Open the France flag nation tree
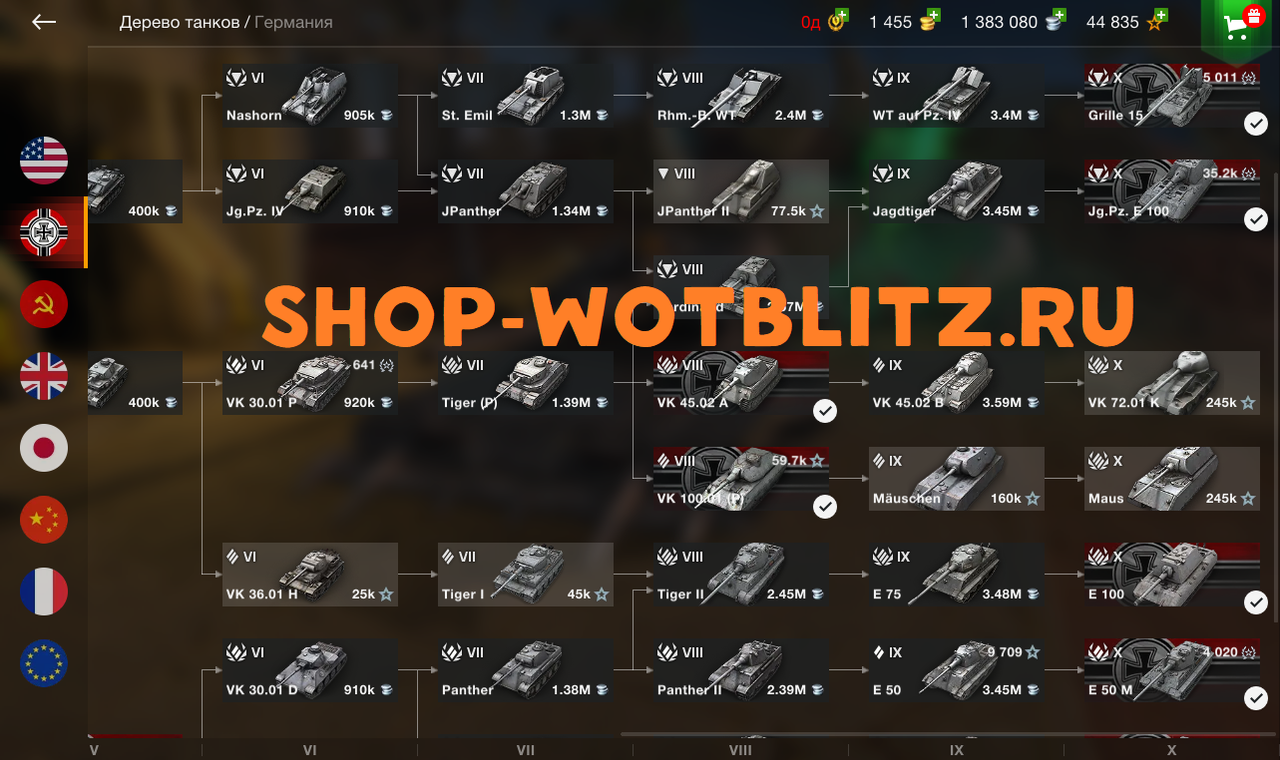Viewport: 1280px width, 760px height. coord(44,592)
